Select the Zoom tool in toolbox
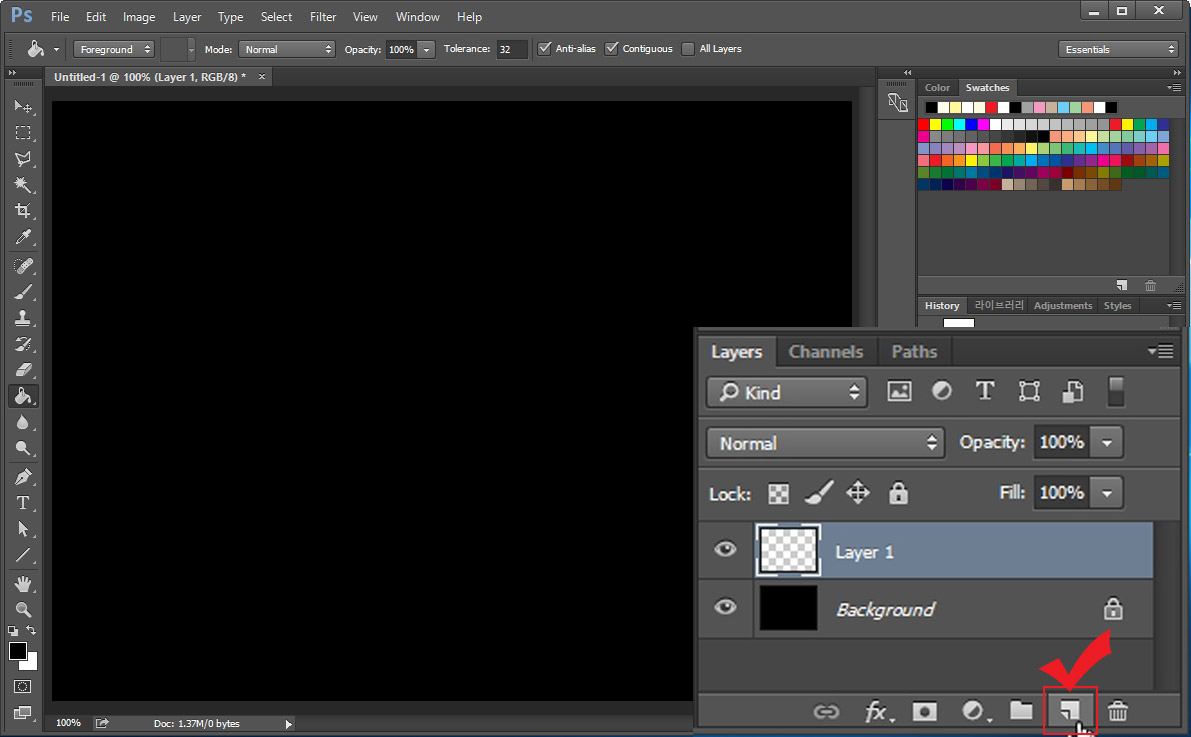This screenshot has height=737, width=1191. [x=23, y=609]
